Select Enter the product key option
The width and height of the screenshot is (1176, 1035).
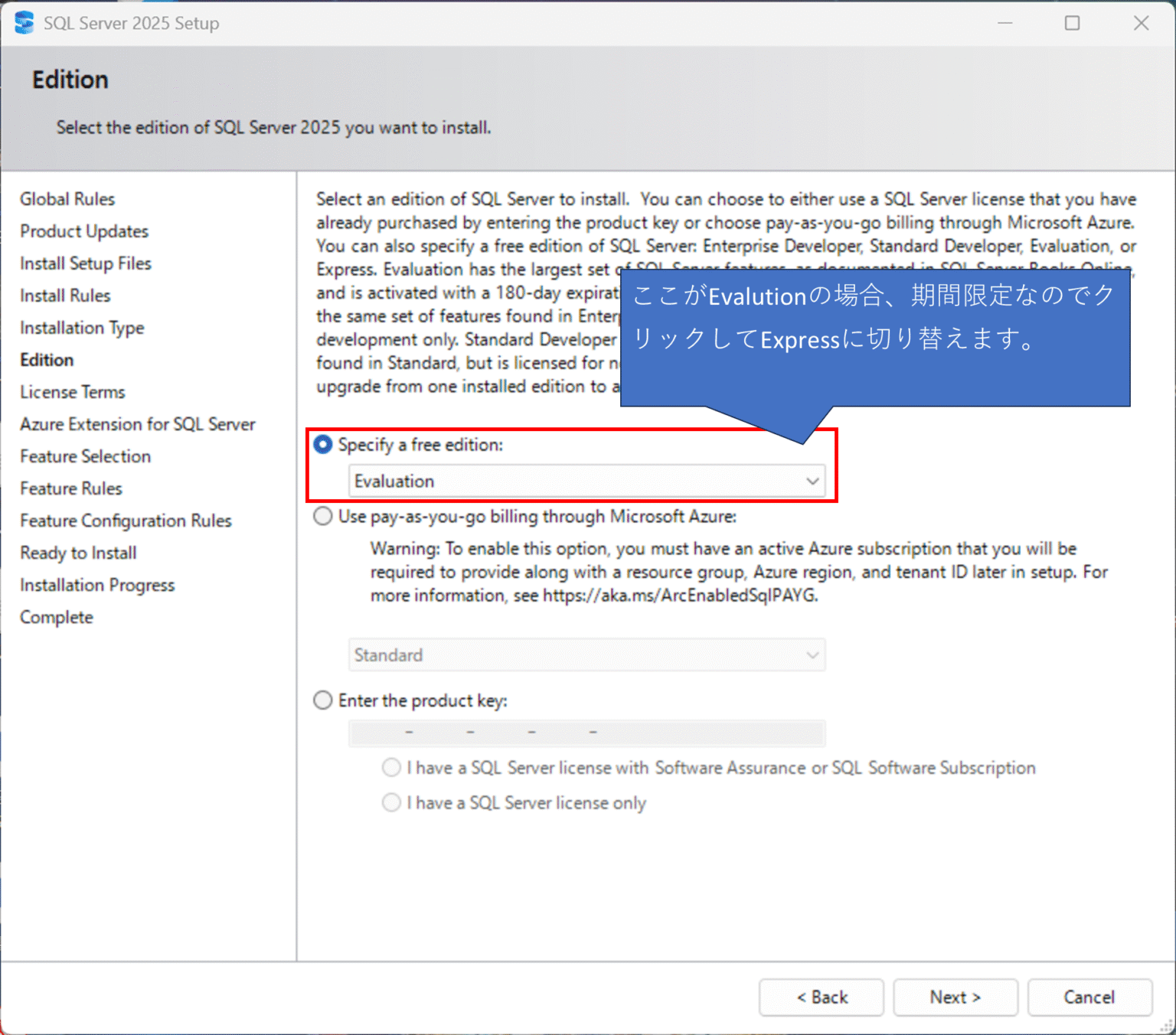click(x=322, y=700)
